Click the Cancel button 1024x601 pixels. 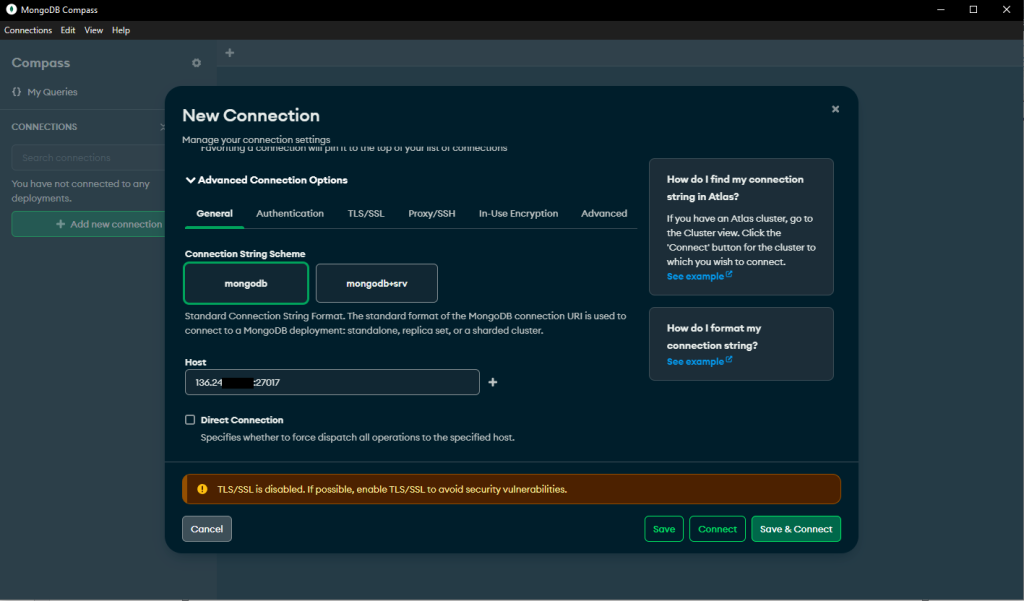point(207,529)
